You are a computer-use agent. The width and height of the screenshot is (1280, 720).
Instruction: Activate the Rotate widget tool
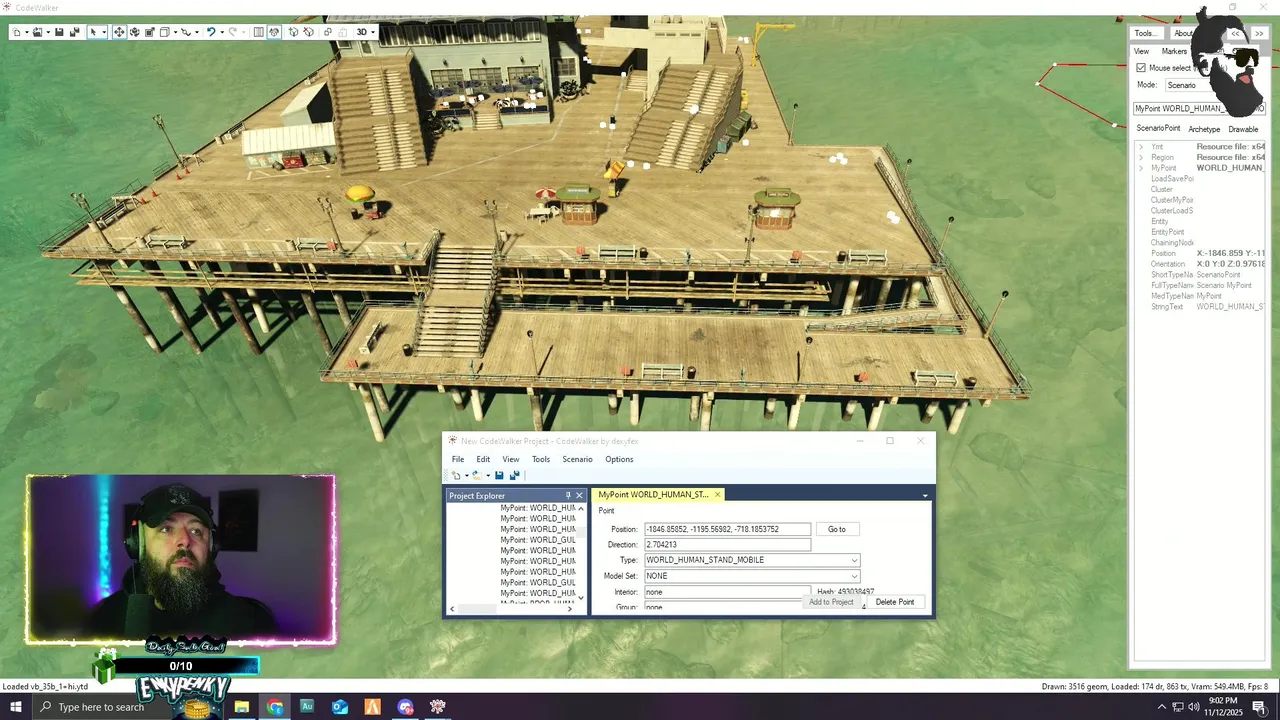135,32
